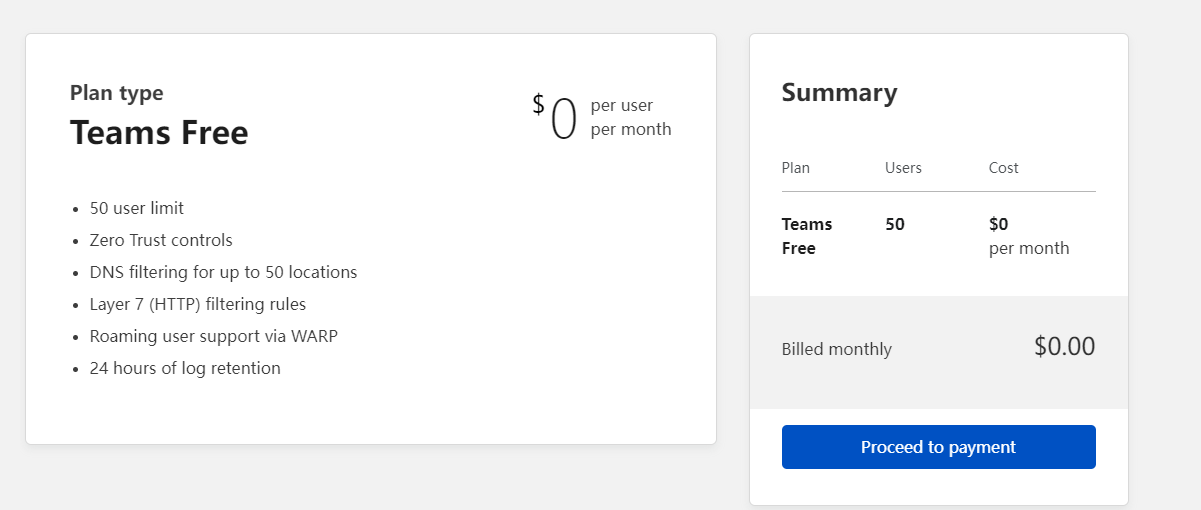Click the large $0 plan price
This screenshot has width=1201, height=510.
[556, 118]
